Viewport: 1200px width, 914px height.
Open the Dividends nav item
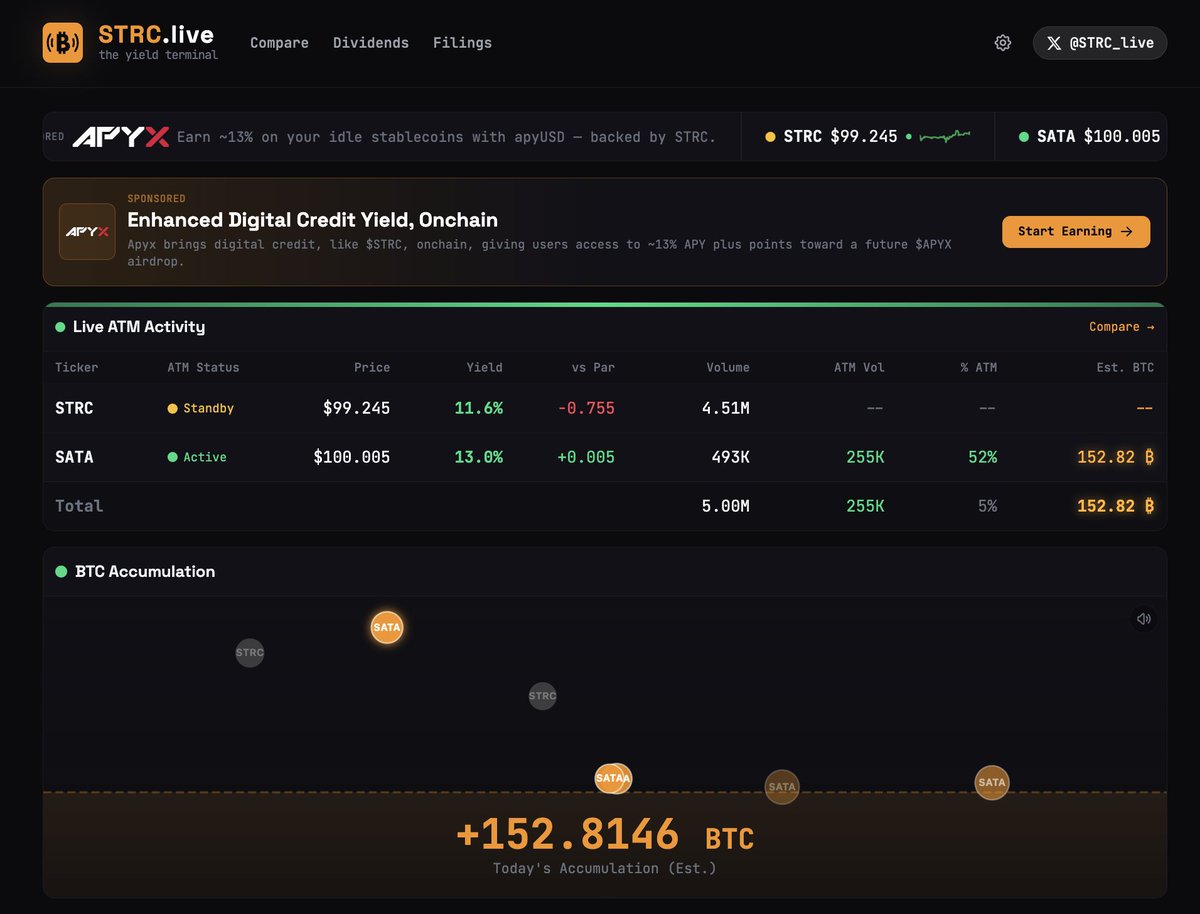coord(371,43)
